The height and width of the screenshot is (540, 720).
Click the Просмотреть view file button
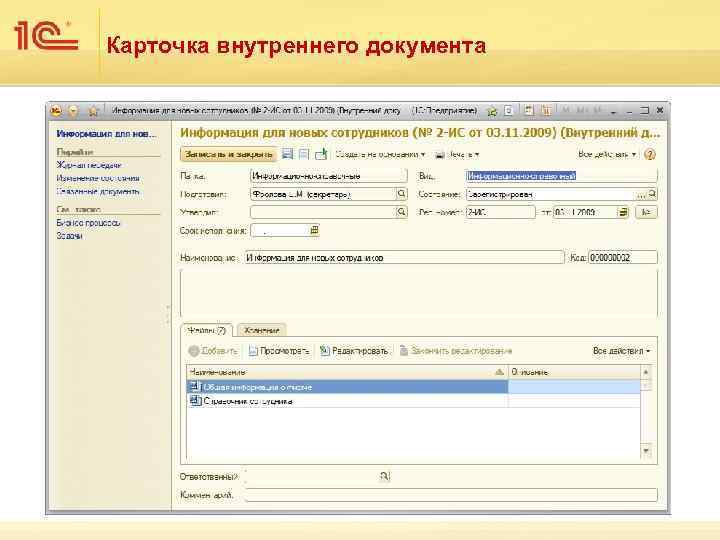(279, 351)
